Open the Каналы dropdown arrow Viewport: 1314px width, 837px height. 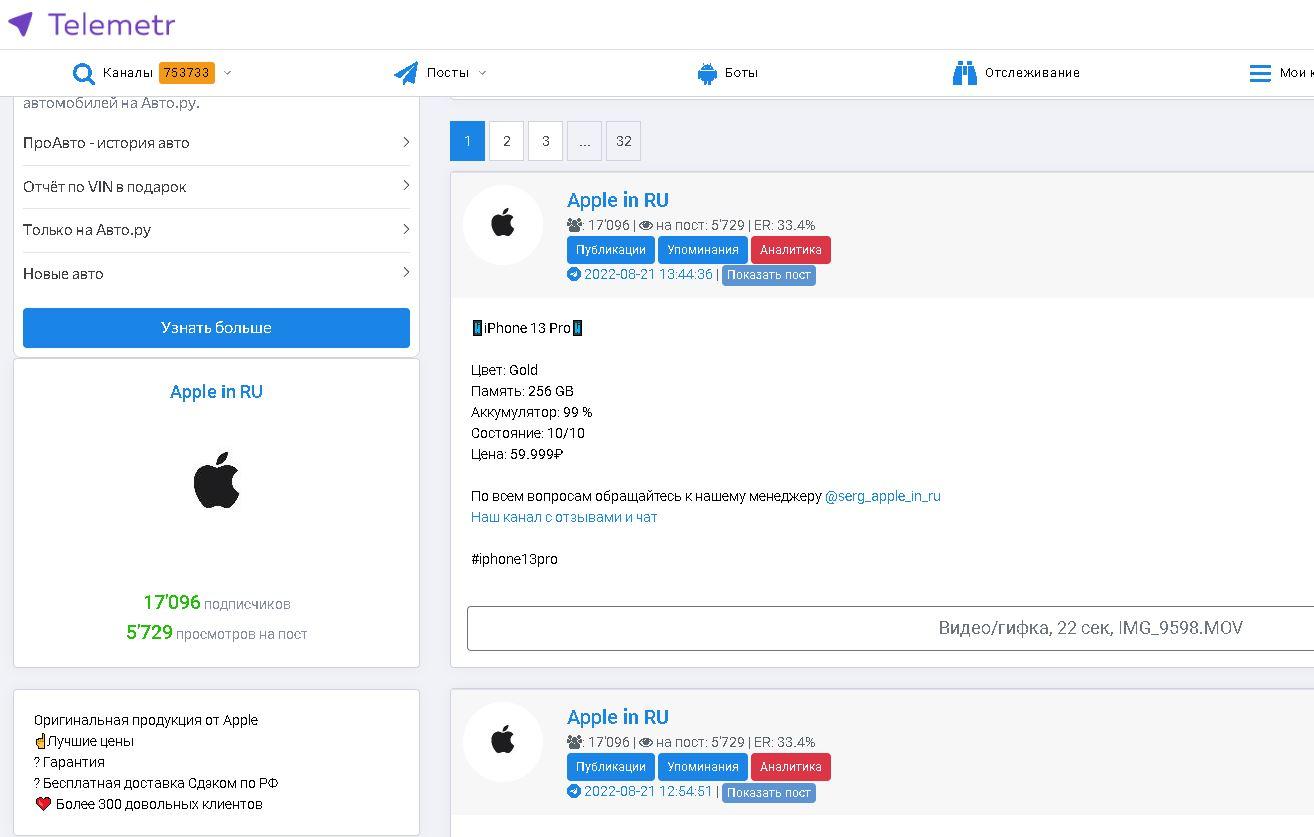click(x=227, y=73)
